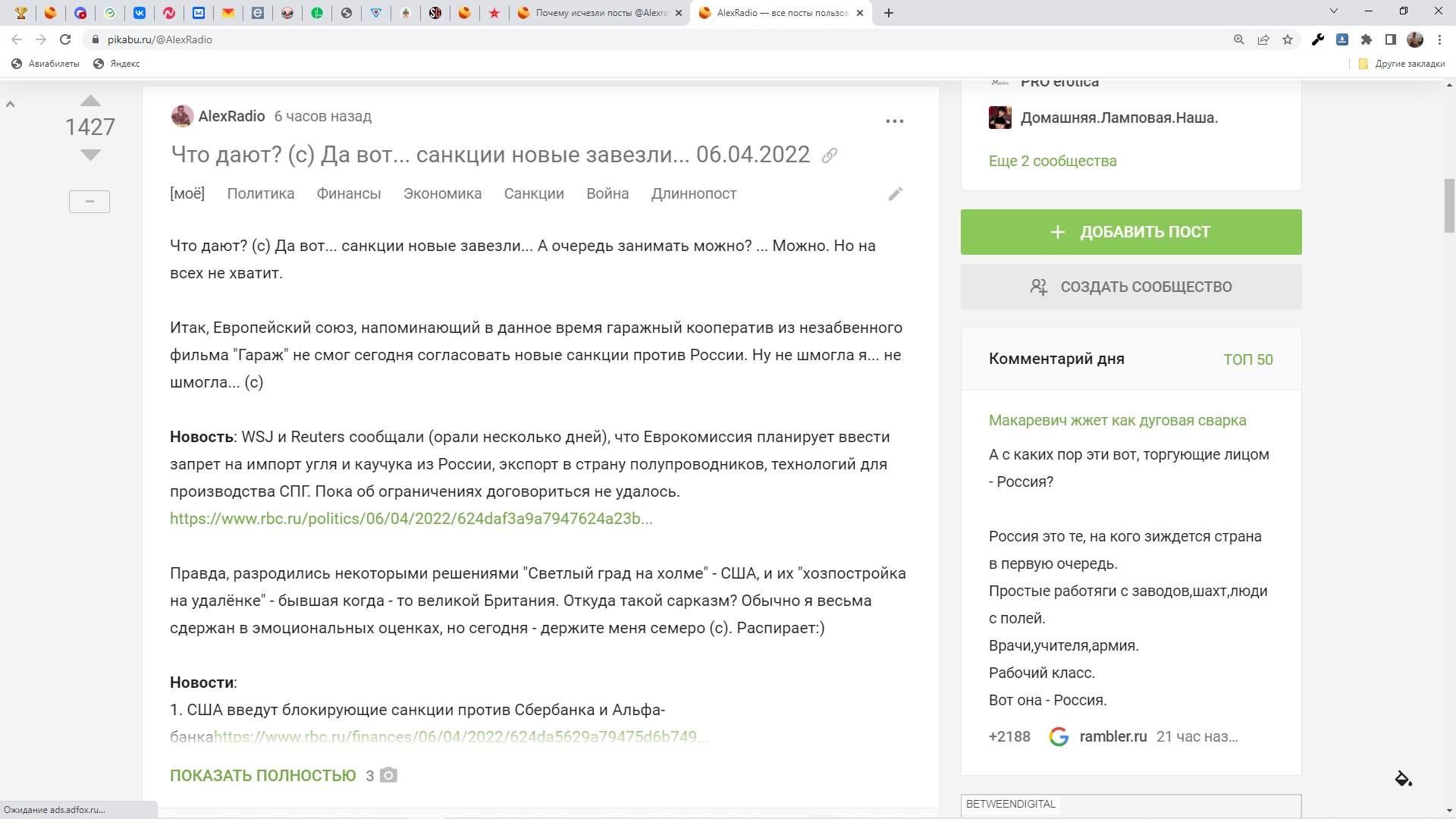This screenshot has width=1456, height=819.
Task: Reload the page with the refresh icon
Action: point(65,39)
